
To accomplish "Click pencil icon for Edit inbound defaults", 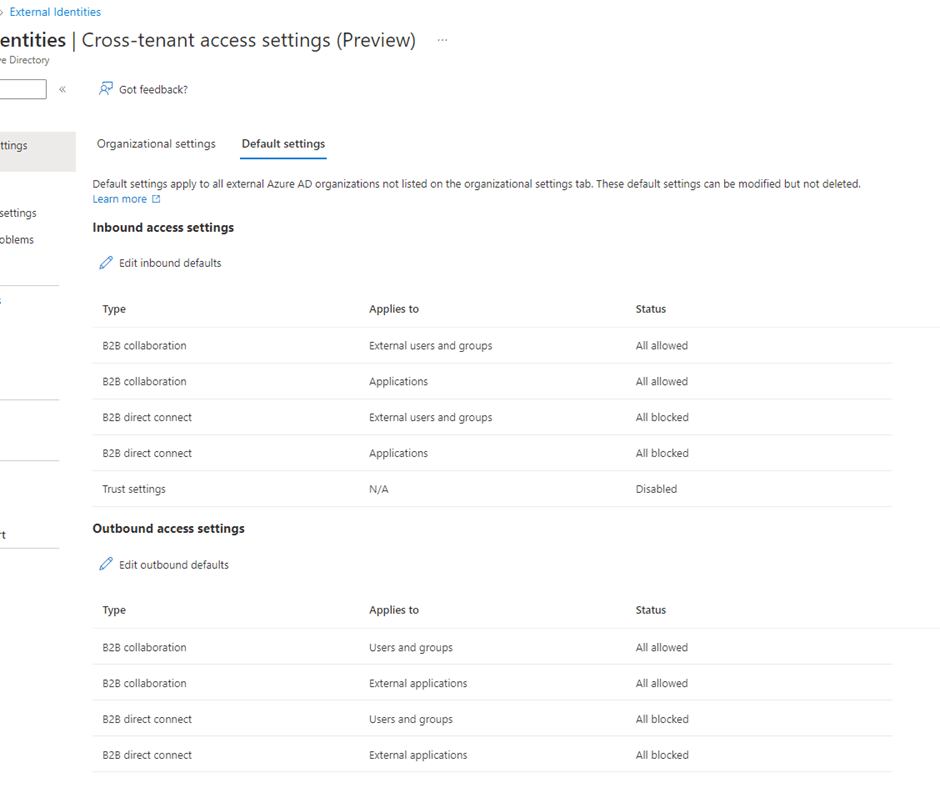I will 106,263.
